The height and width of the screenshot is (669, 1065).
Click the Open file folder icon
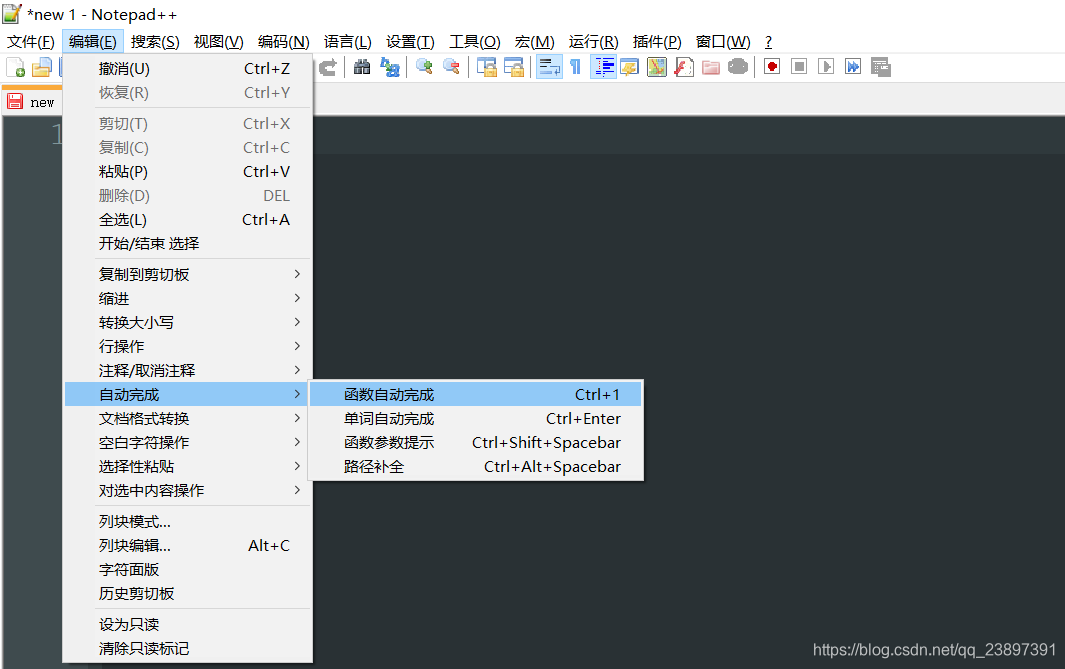pos(42,67)
